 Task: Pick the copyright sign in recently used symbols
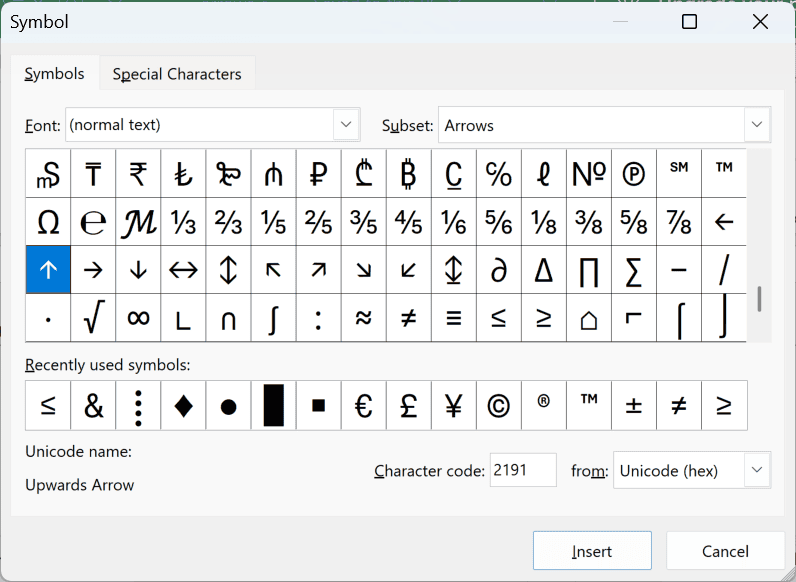(x=499, y=405)
